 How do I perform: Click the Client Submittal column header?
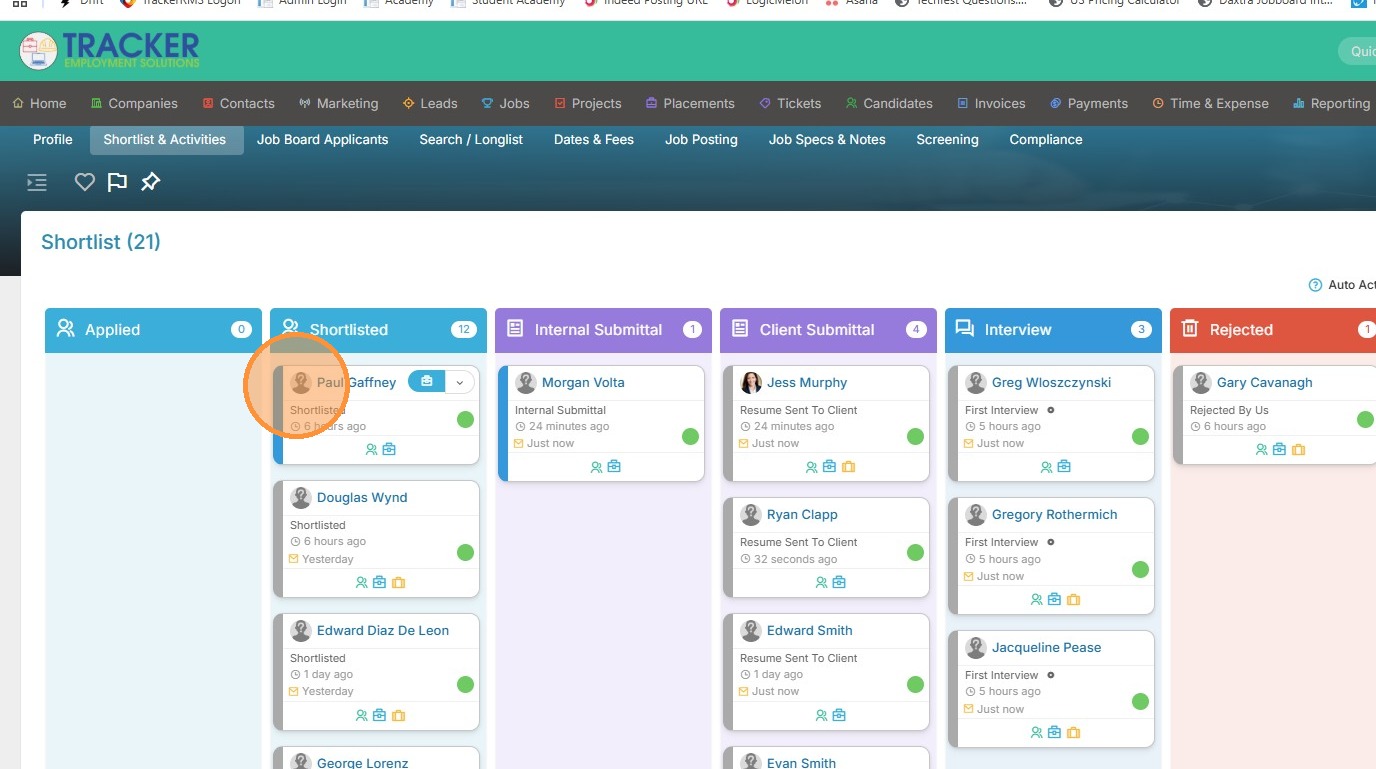click(x=828, y=330)
